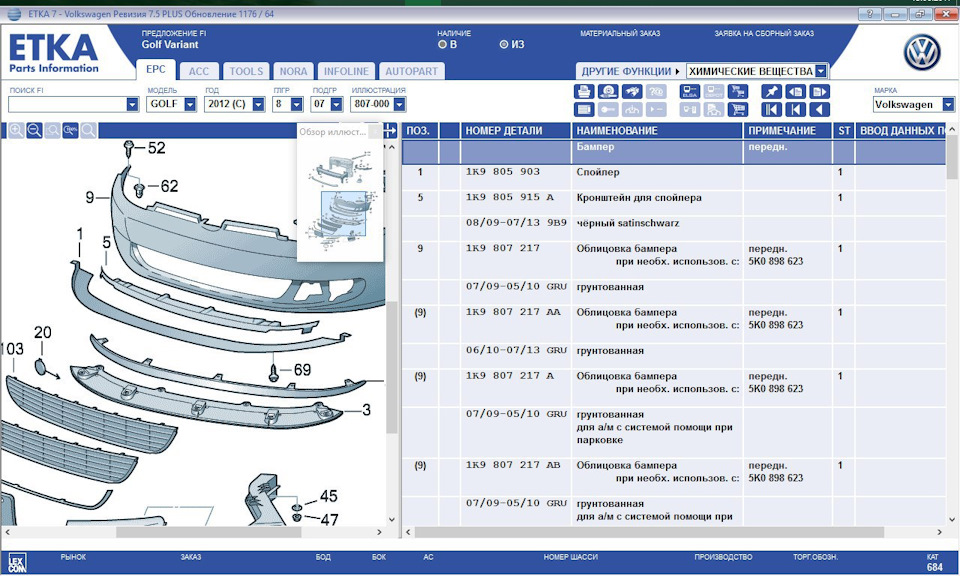
Task: Switch to the ACC tab
Action: 198,71
